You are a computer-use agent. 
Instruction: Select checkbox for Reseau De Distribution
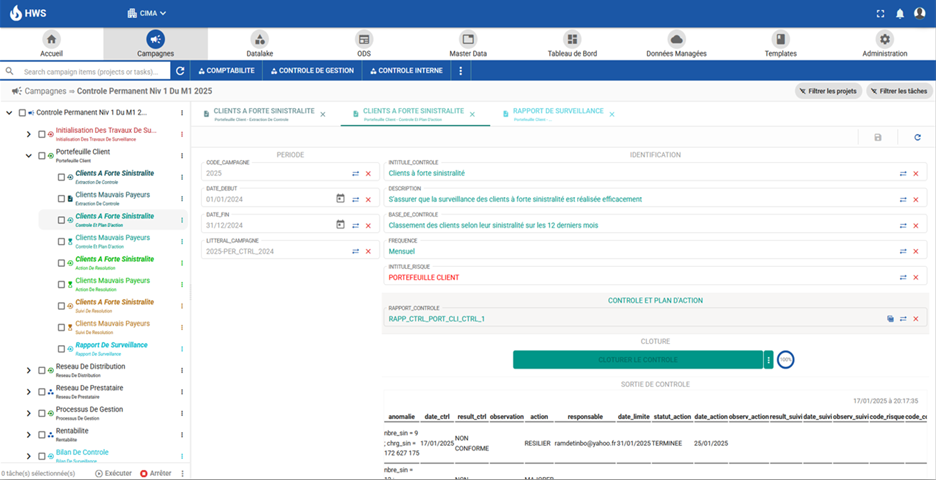point(41,370)
